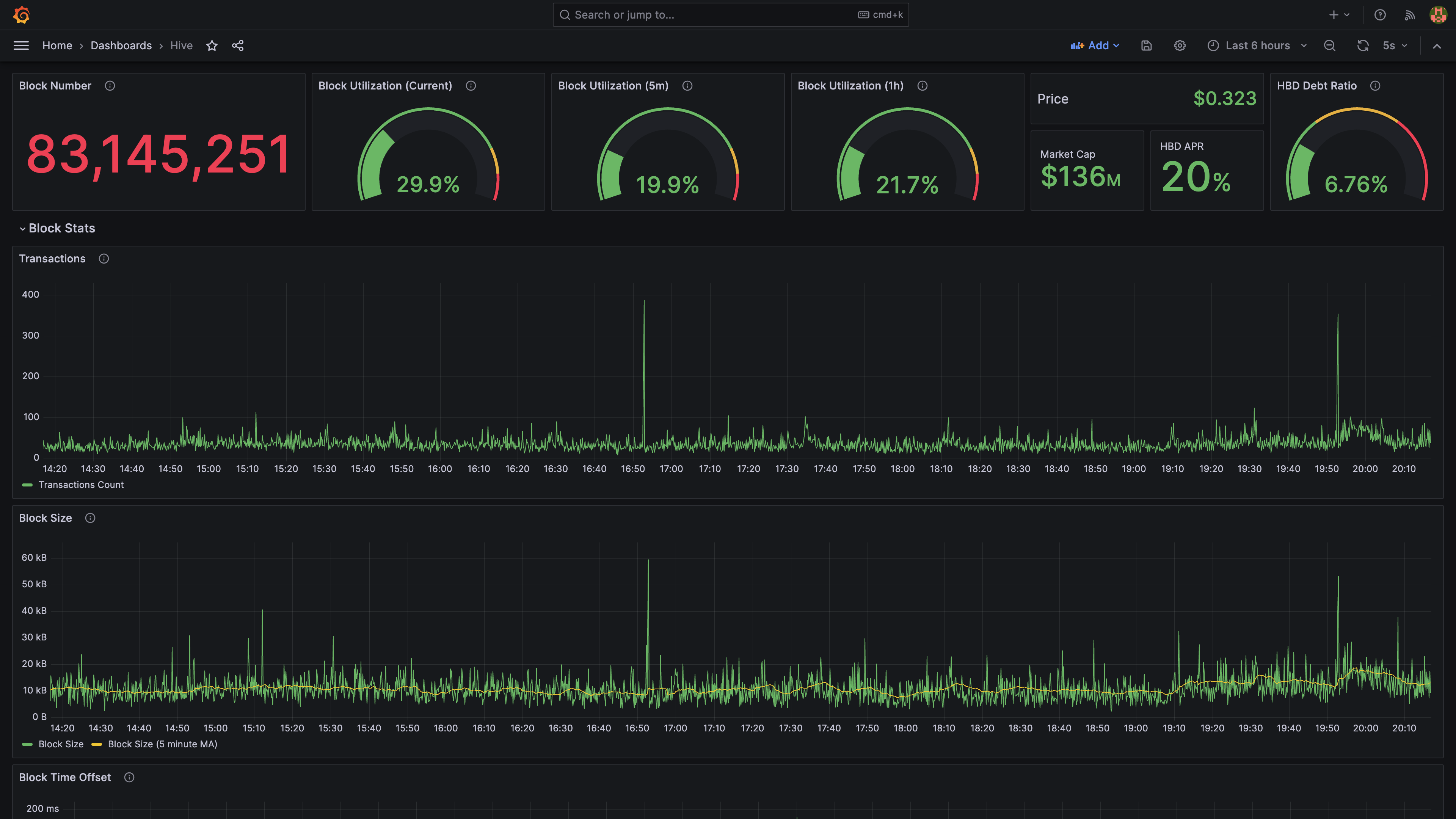
Task: Open the Last 6 hours time picker
Action: pyautogui.click(x=1257, y=46)
